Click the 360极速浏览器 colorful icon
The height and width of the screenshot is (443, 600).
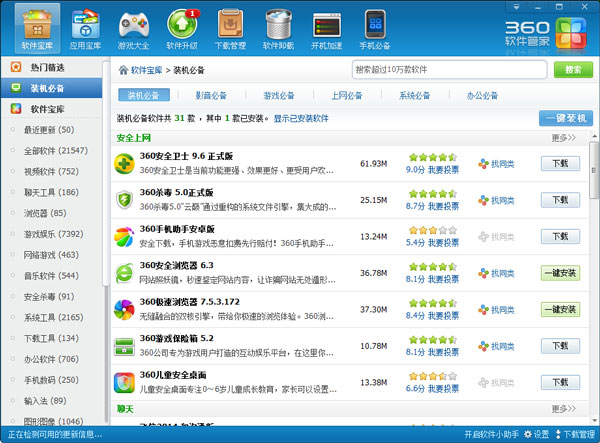pyautogui.click(x=124, y=309)
